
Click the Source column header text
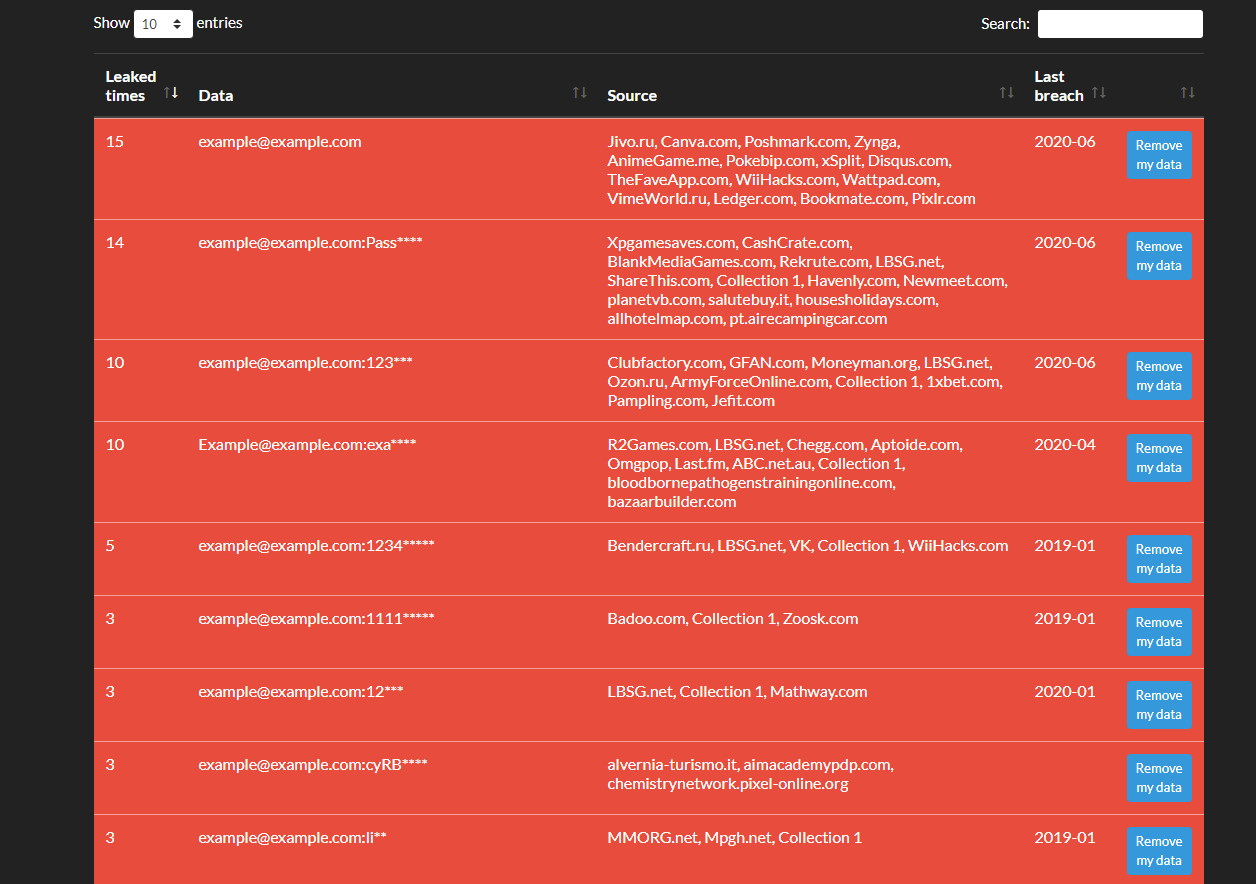pyautogui.click(x=632, y=96)
